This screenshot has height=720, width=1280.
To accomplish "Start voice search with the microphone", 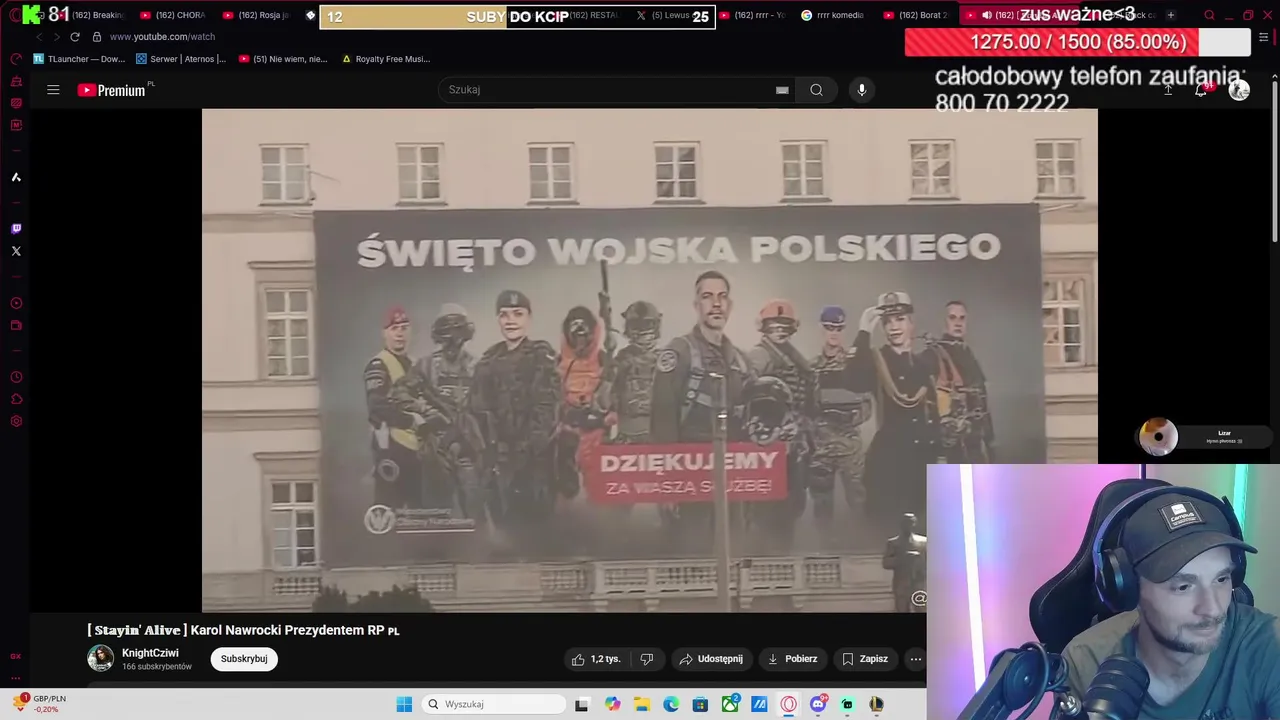I will tap(861, 90).
